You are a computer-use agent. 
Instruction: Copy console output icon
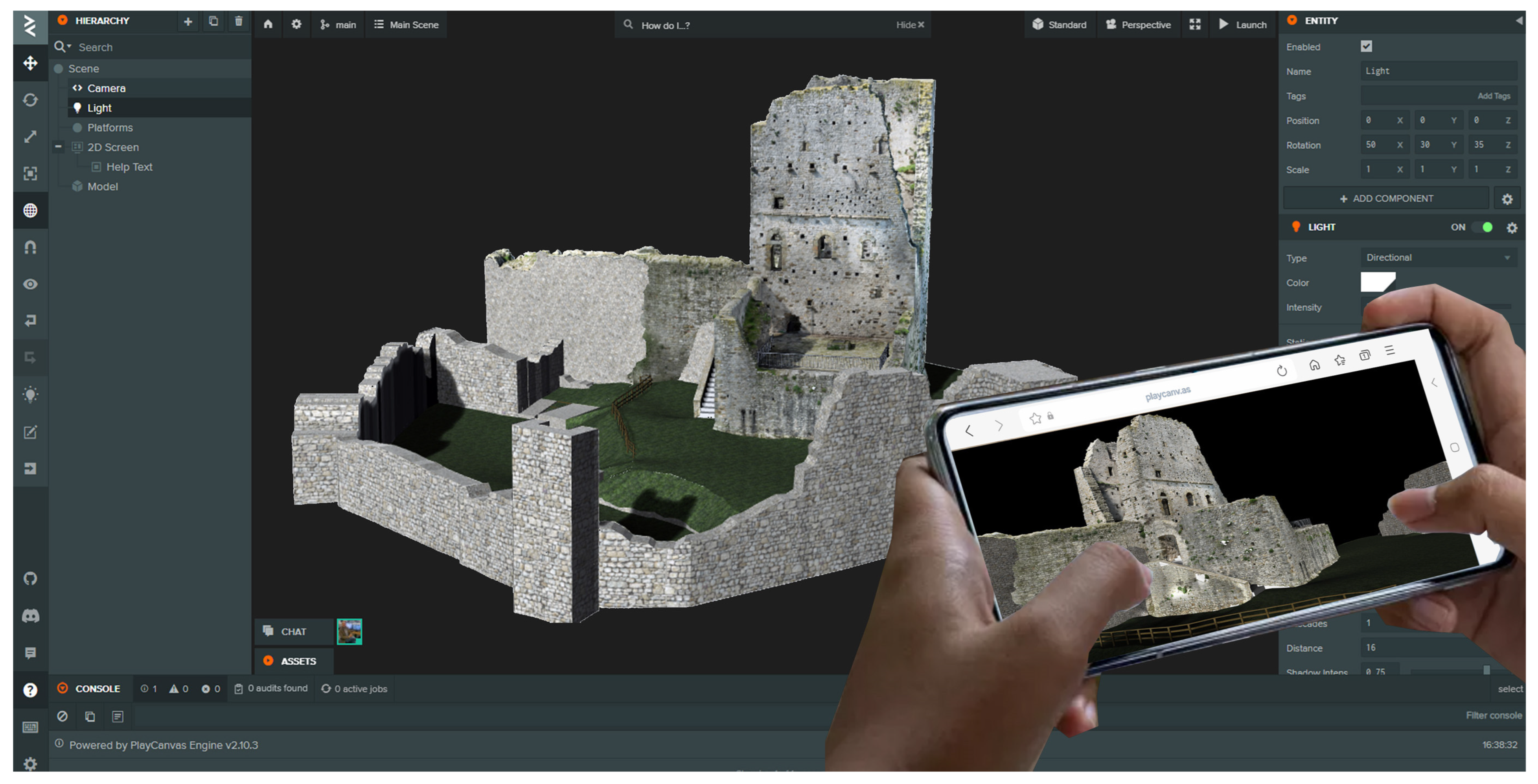[90, 716]
